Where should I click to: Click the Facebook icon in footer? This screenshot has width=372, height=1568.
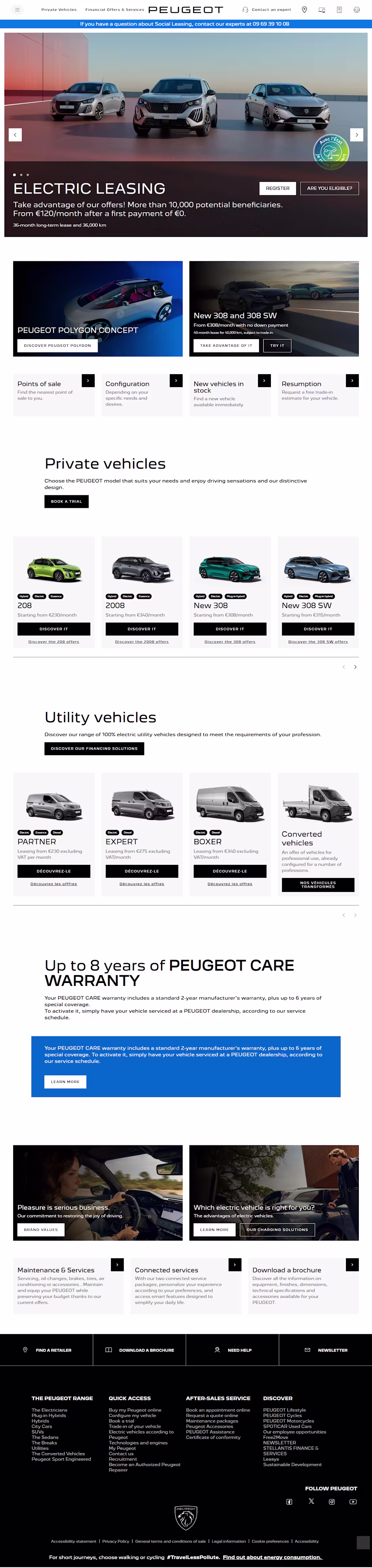(289, 1502)
